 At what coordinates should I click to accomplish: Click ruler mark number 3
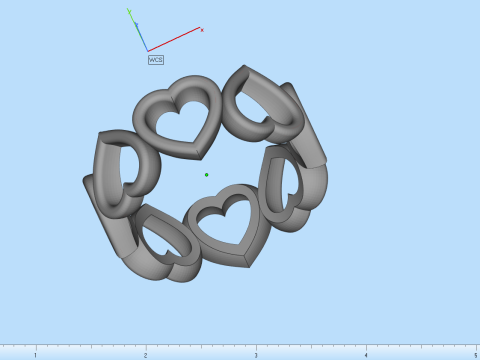(256, 356)
